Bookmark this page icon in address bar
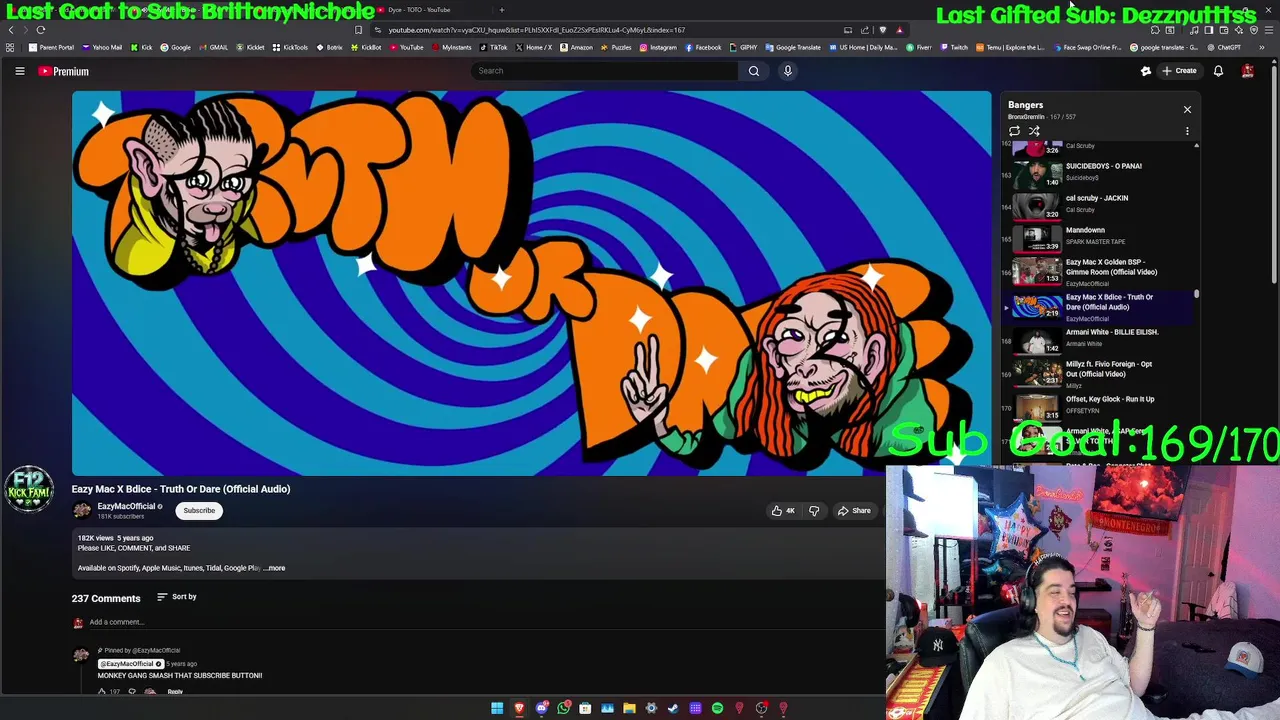Image resolution: width=1280 pixels, height=720 pixels. (x=359, y=30)
